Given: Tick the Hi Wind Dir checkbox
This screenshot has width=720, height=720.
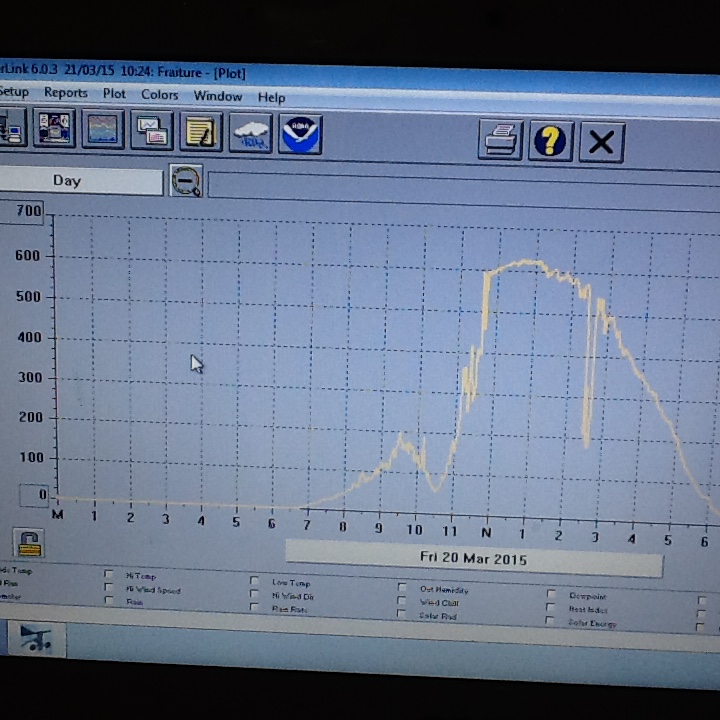Looking at the screenshot, I should pyautogui.click(x=254, y=594).
